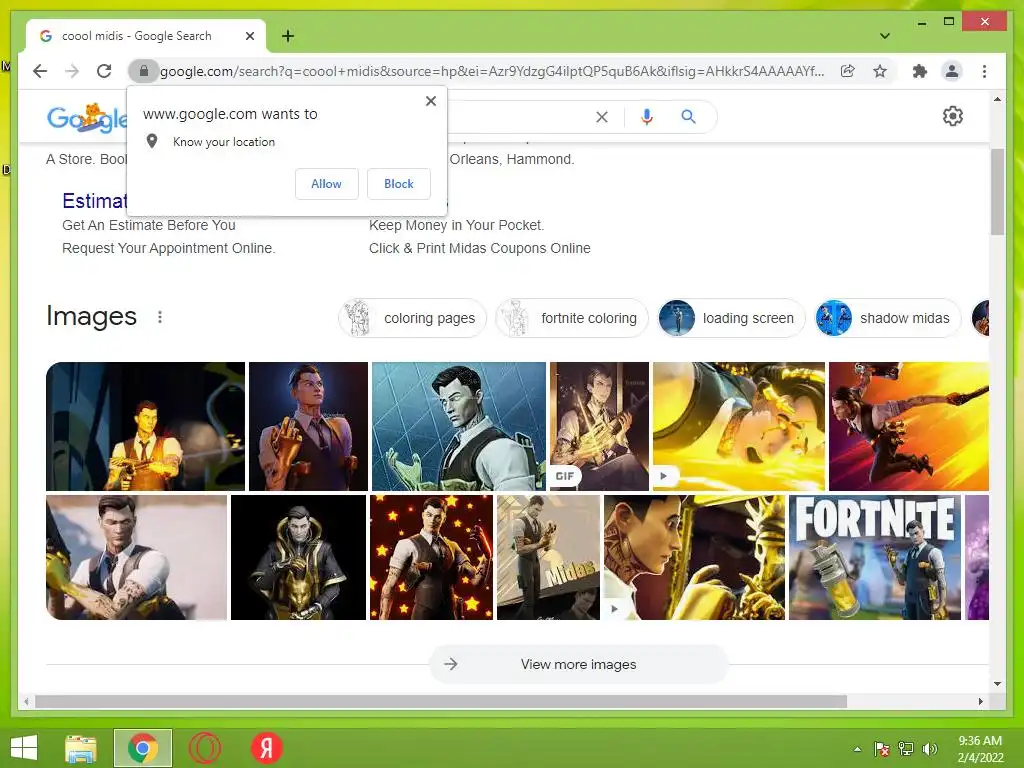
Task: Click 'View more images' button
Action: click(579, 664)
